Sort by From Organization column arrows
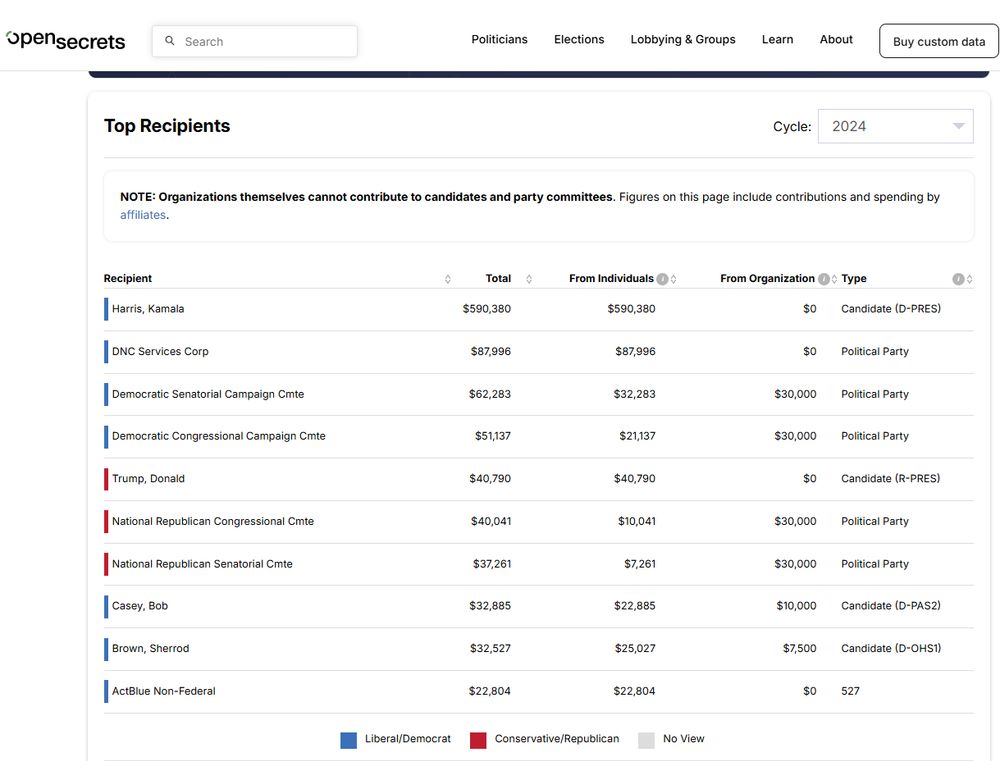 tap(834, 279)
